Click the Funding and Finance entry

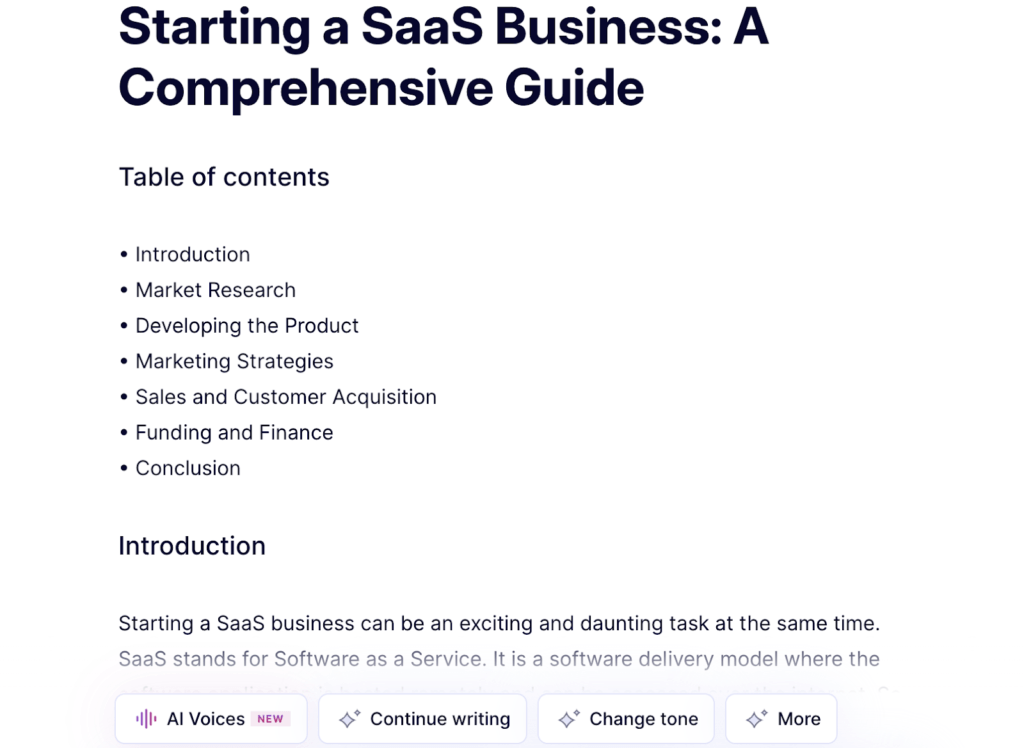(234, 432)
